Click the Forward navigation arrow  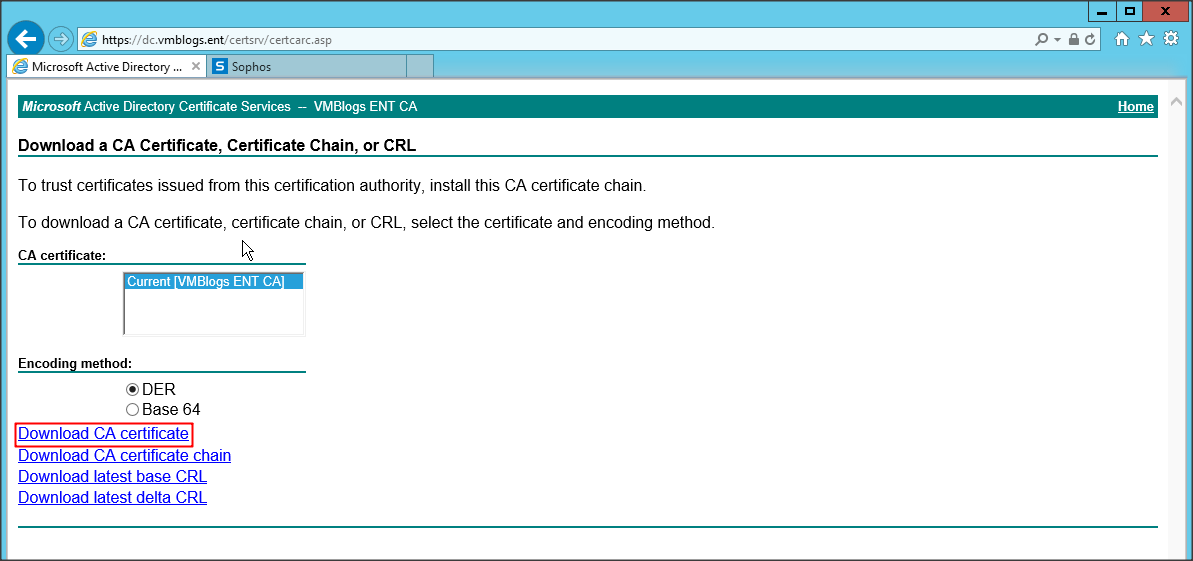coord(61,39)
